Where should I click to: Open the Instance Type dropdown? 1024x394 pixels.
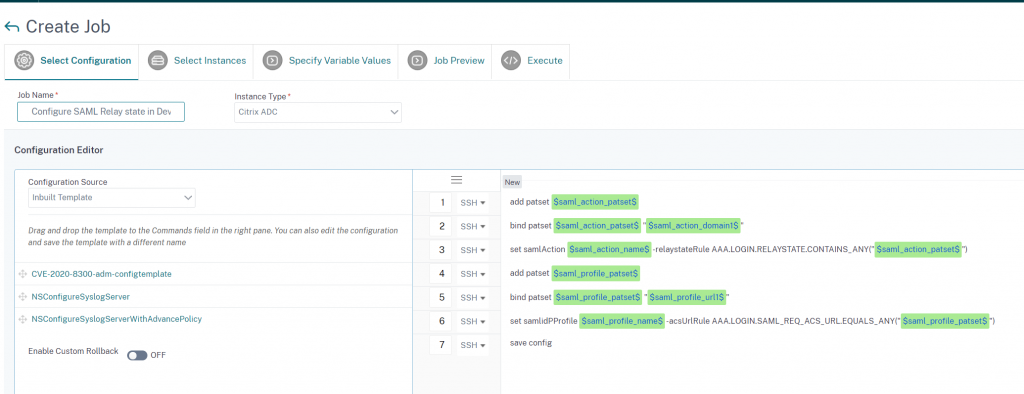click(x=318, y=112)
